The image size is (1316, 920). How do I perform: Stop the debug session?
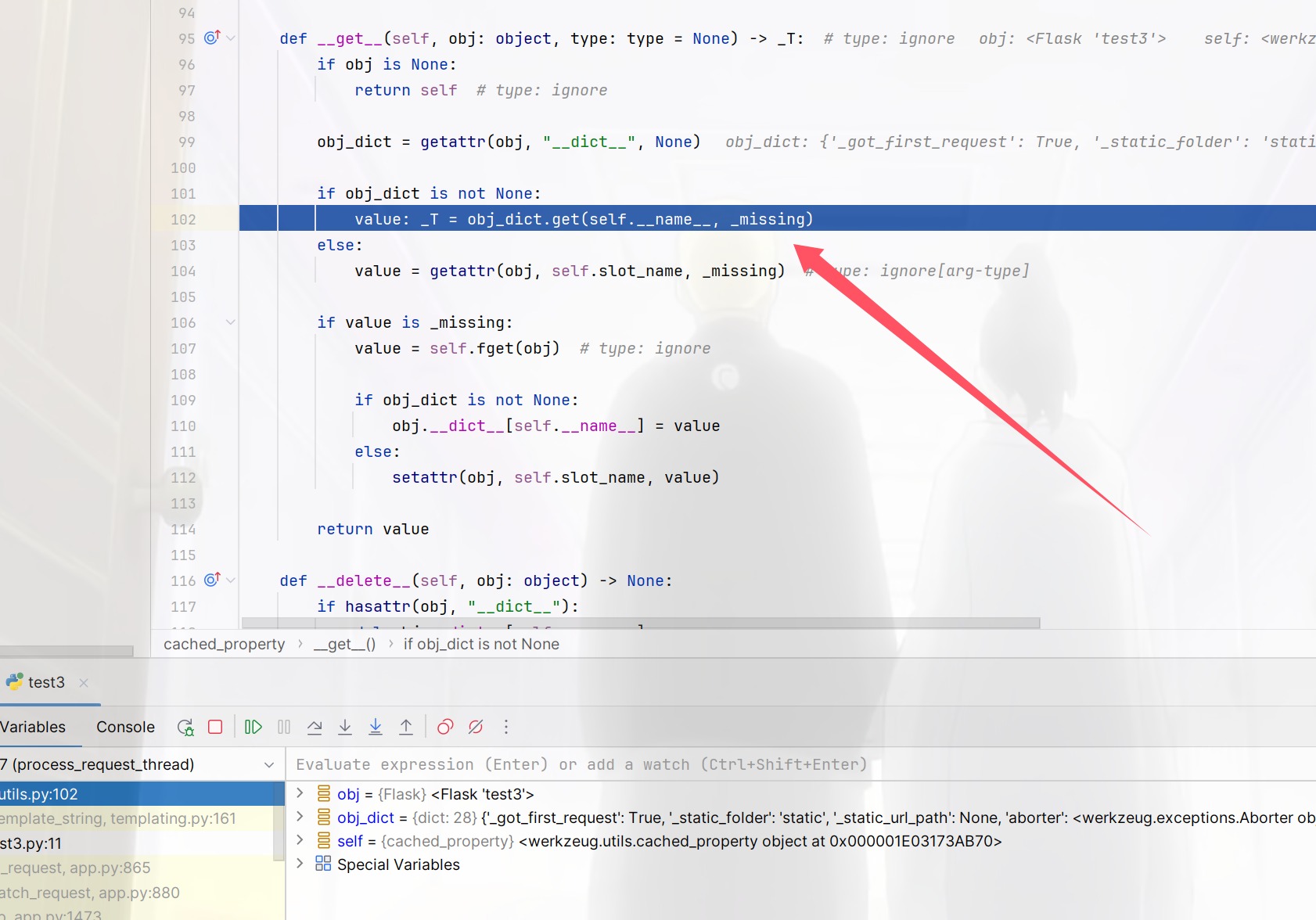(215, 728)
